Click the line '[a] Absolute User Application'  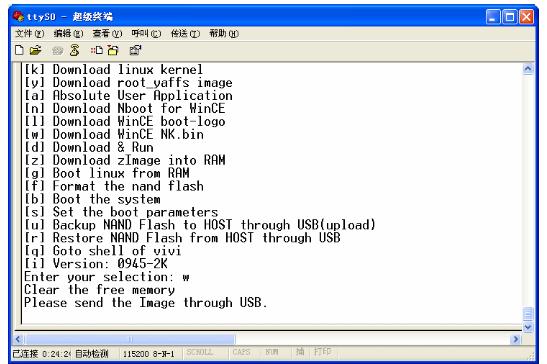coord(128,95)
